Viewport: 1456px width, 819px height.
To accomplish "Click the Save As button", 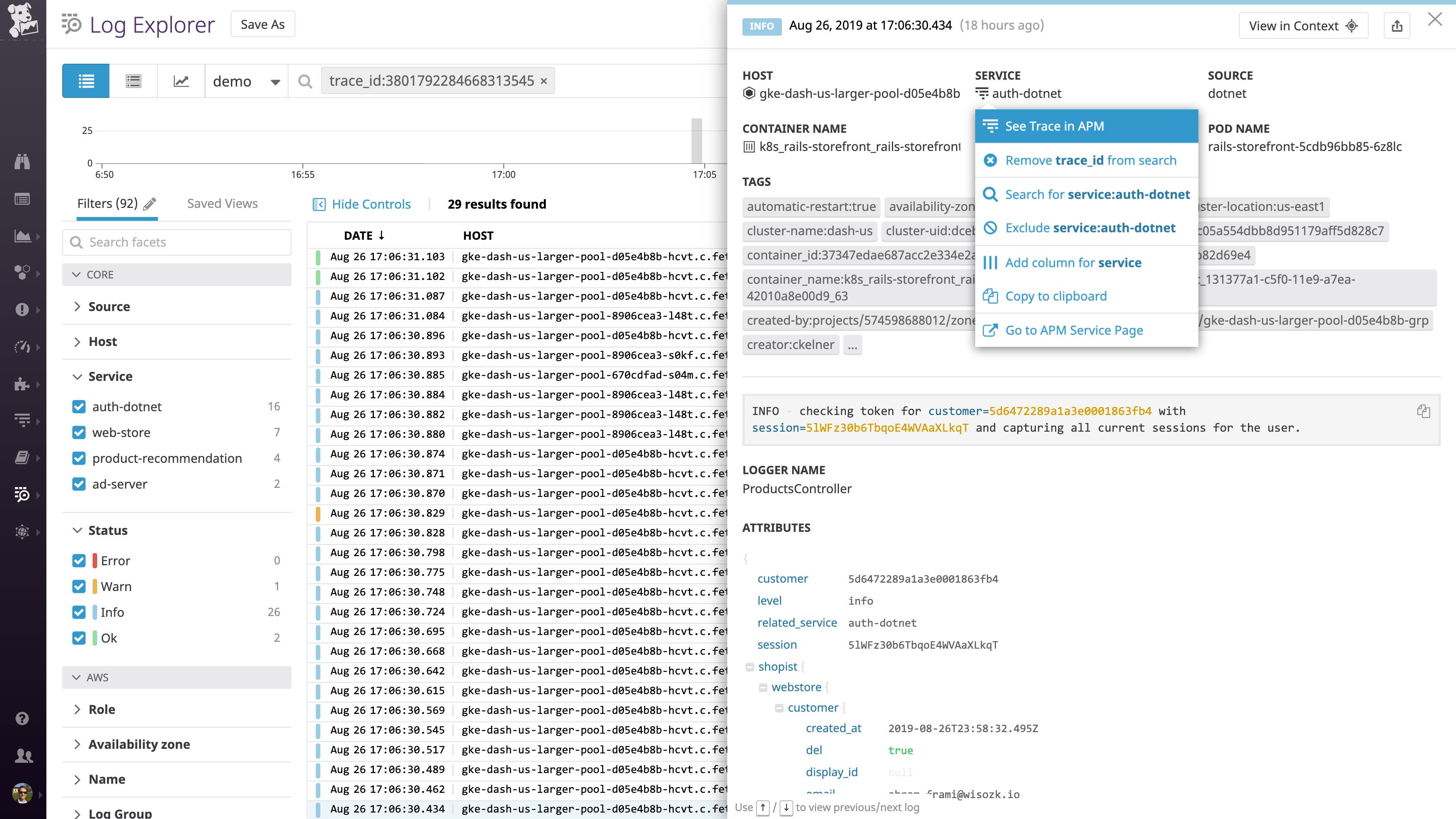I will coord(262,24).
